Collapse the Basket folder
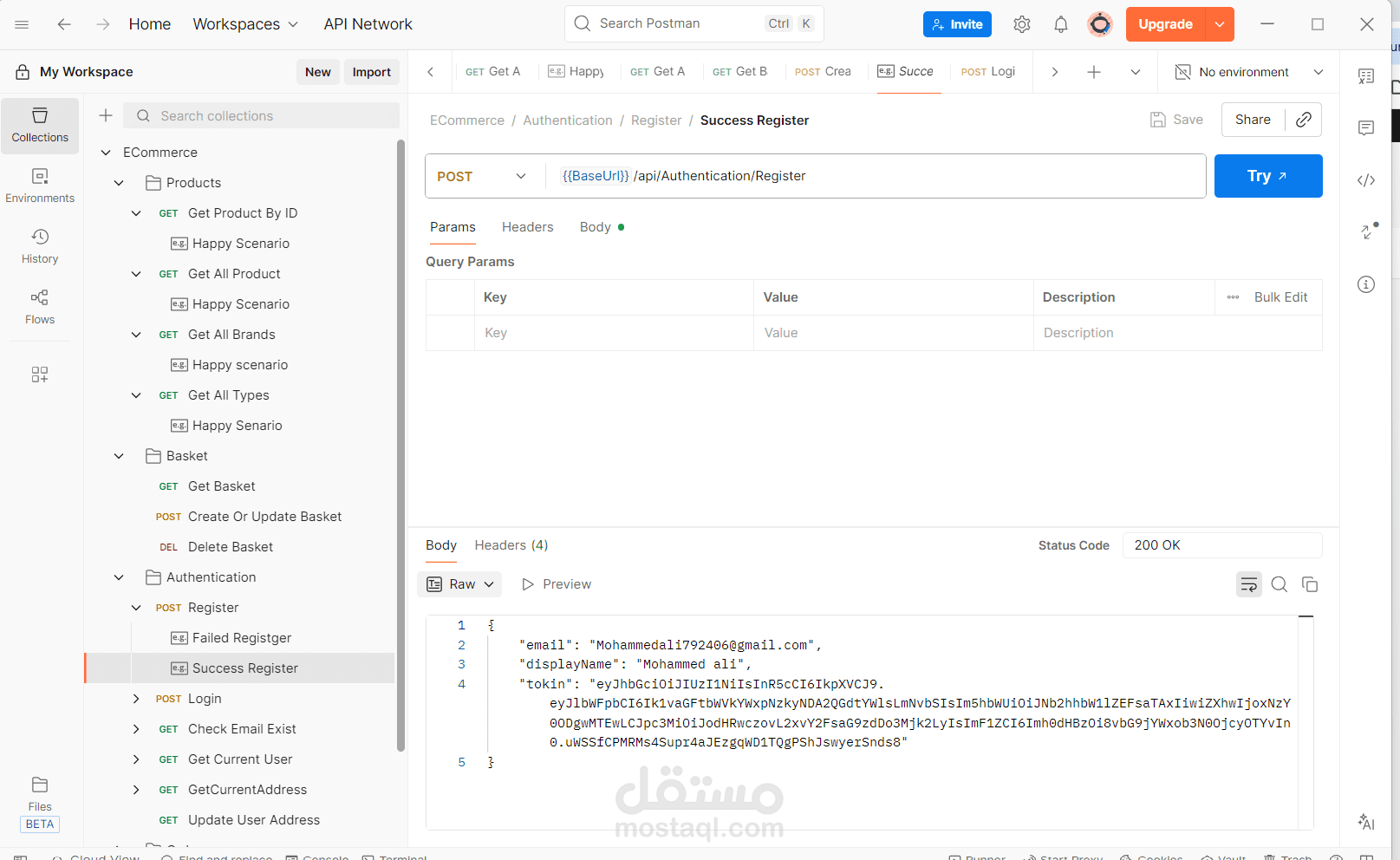 pos(119,456)
